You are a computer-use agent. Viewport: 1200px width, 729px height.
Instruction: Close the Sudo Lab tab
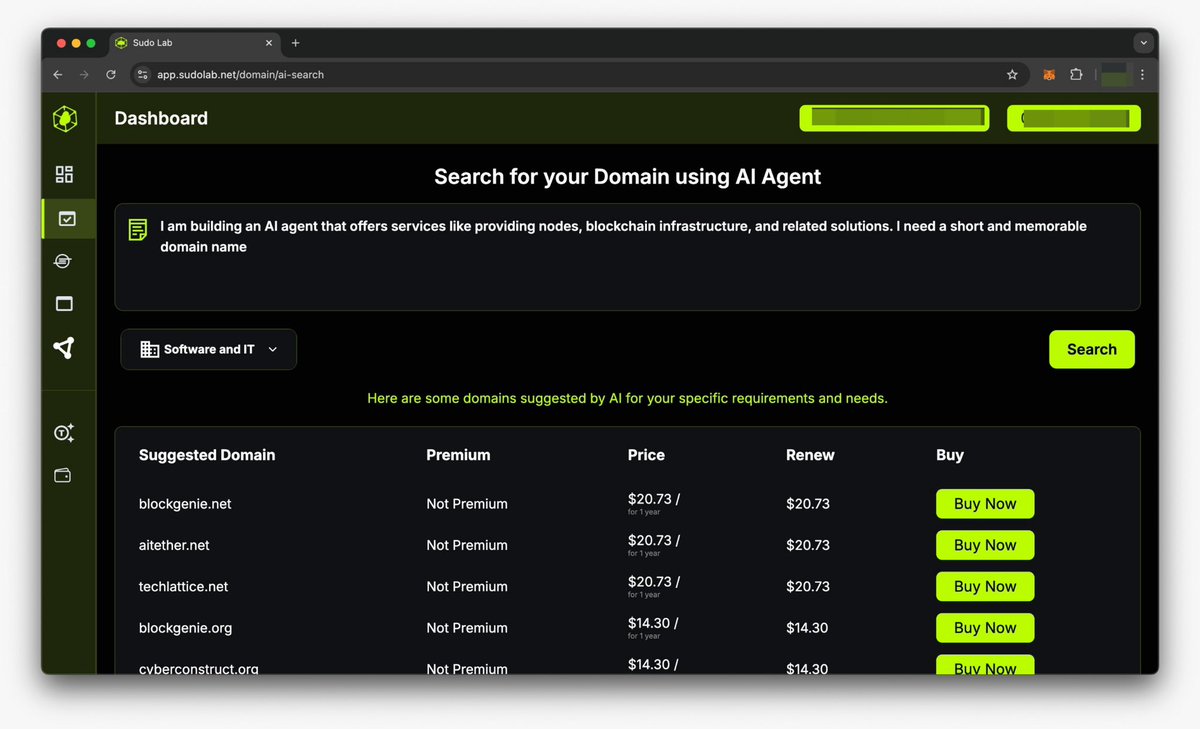pyautogui.click(x=269, y=43)
